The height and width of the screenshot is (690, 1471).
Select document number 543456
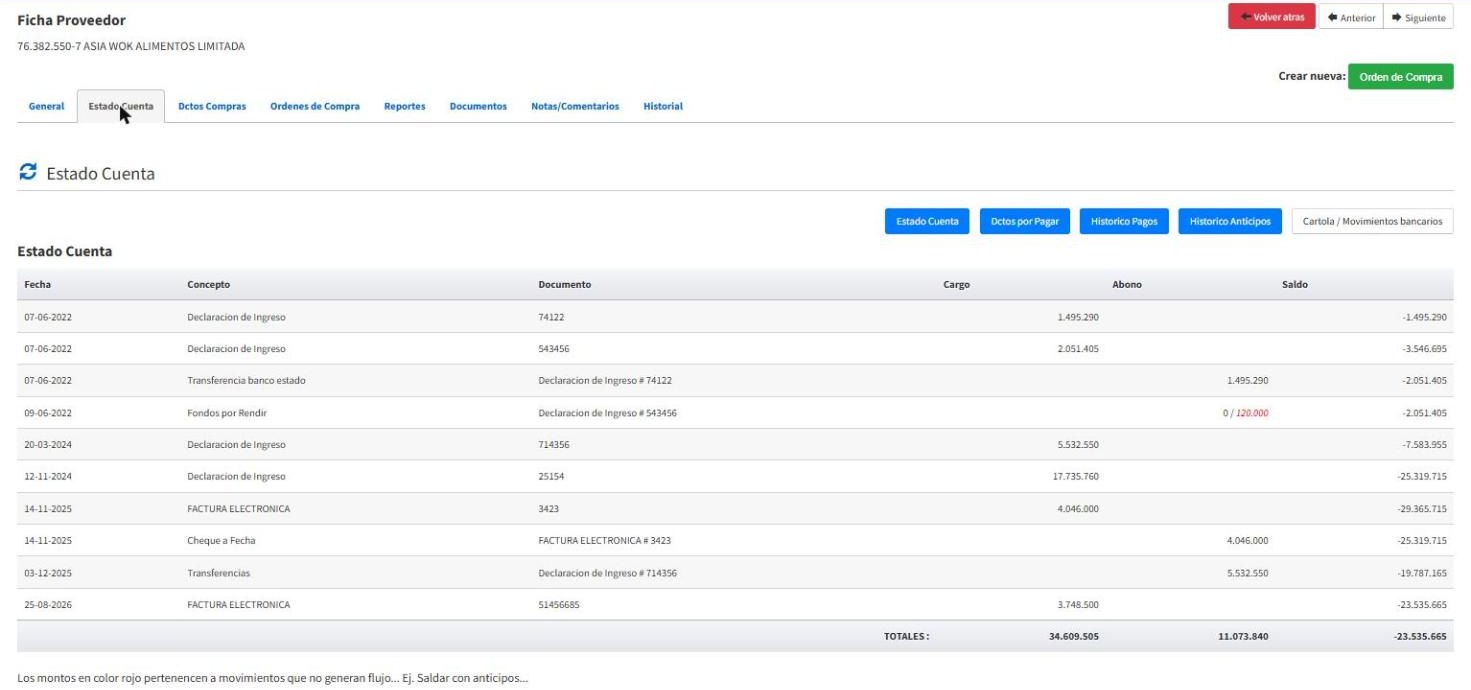(554, 349)
